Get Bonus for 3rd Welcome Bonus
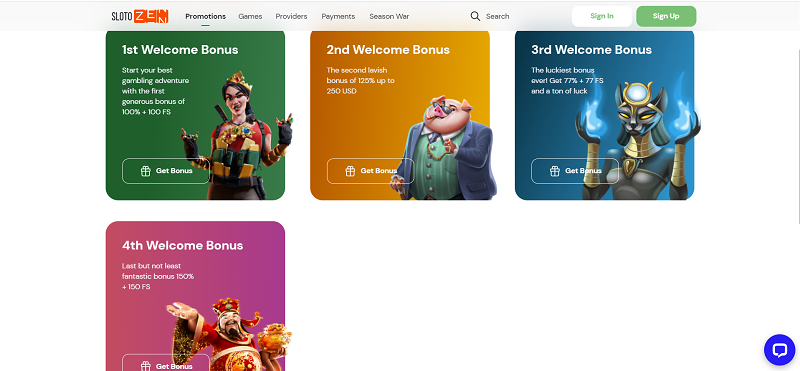Screen dimensions: 800x371 (x=575, y=171)
